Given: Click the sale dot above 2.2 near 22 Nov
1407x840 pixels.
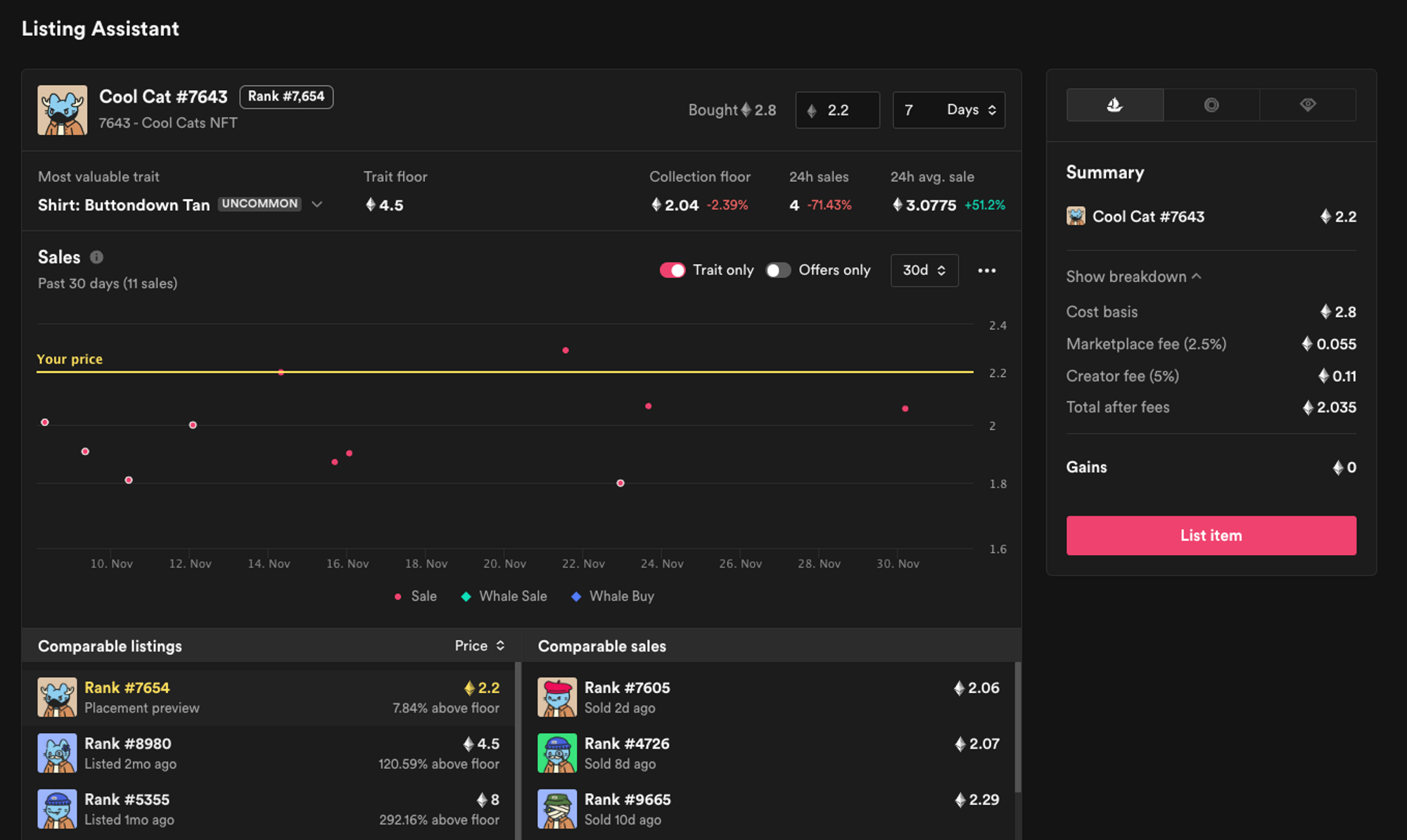Looking at the screenshot, I should click(x=566, y=350).
